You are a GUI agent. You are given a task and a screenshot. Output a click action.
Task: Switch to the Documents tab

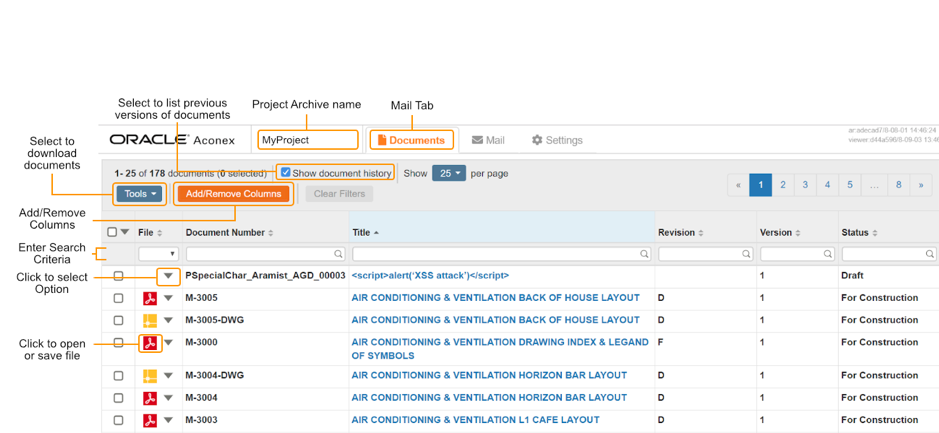411,140
